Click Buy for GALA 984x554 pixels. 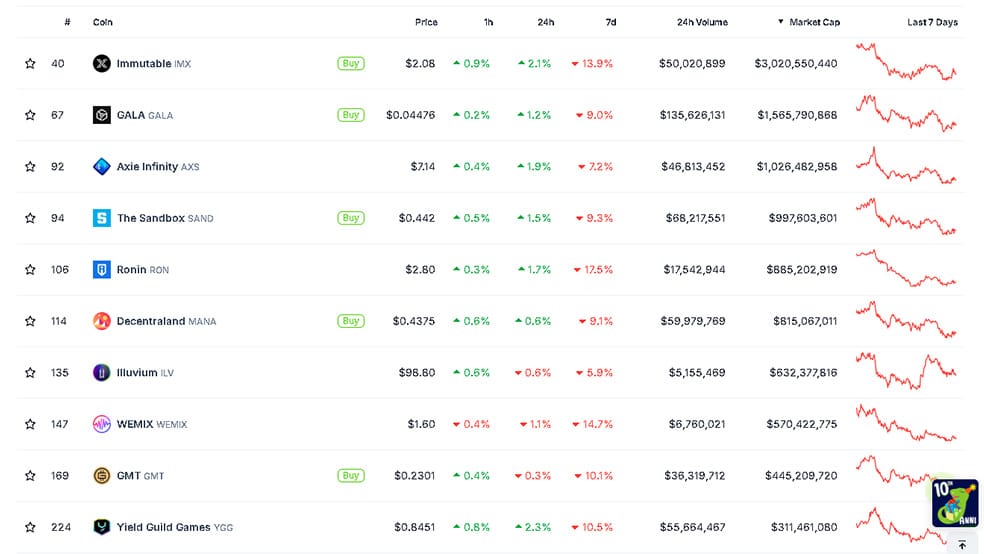point(351,115)
